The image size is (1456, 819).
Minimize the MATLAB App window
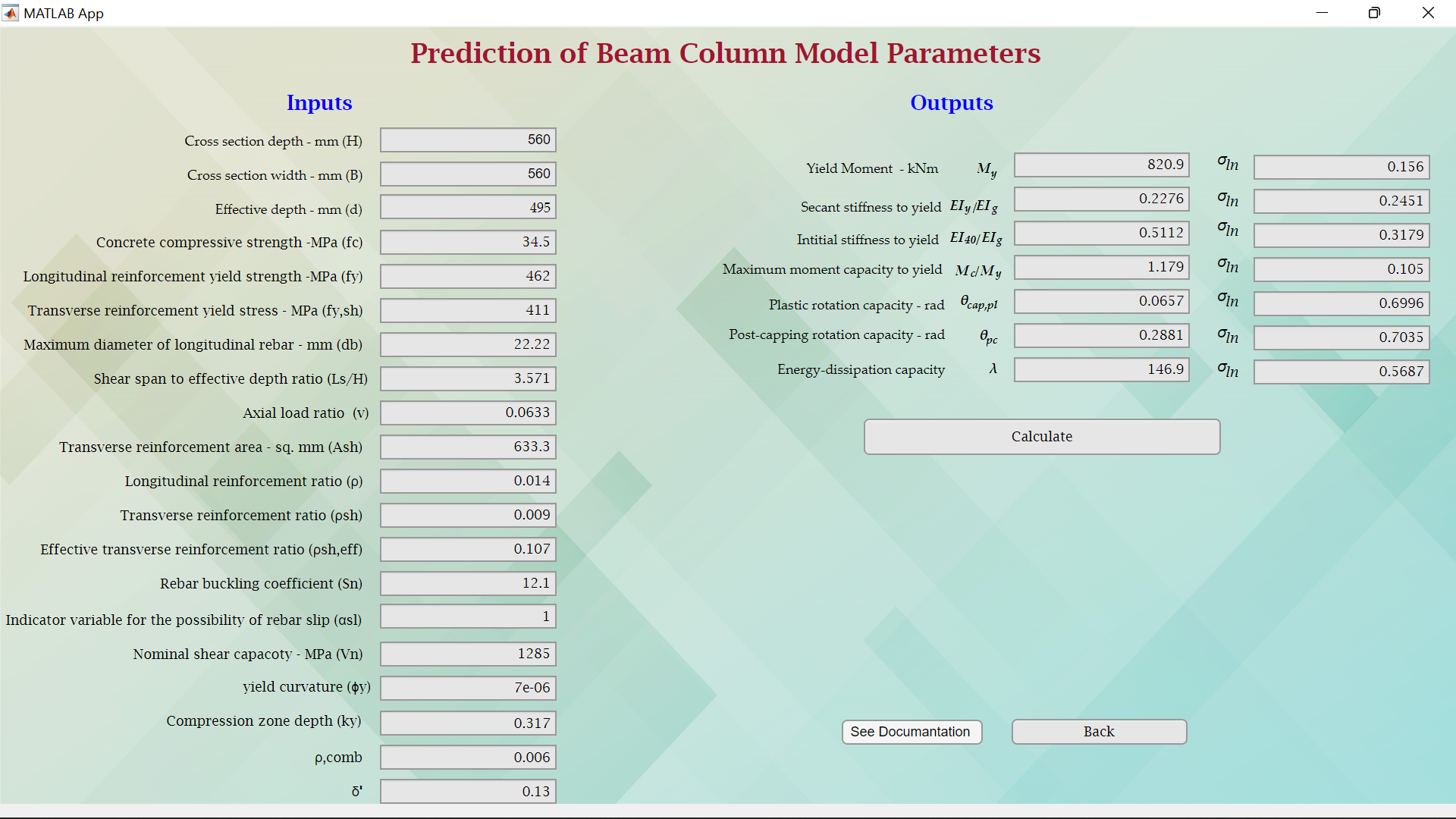(1322, 13)
